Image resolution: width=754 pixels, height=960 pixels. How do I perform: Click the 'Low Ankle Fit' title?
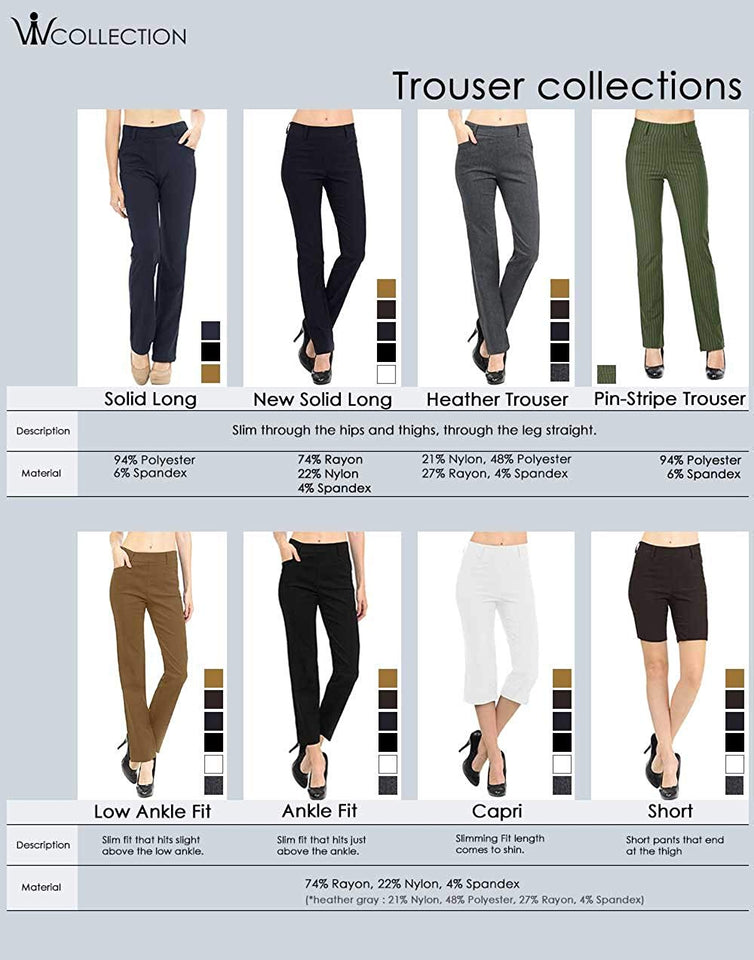[x=152, y=812]
